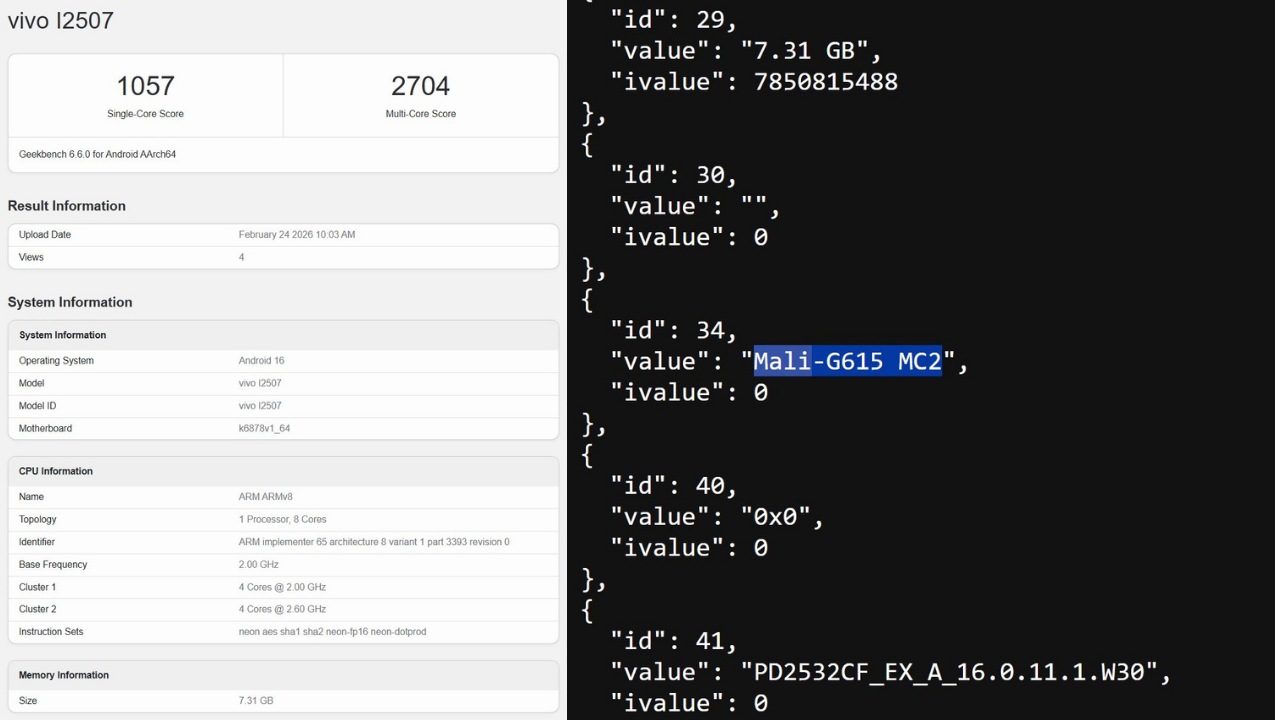Click the 2704 multi-core score

click(x=420, y=86)
